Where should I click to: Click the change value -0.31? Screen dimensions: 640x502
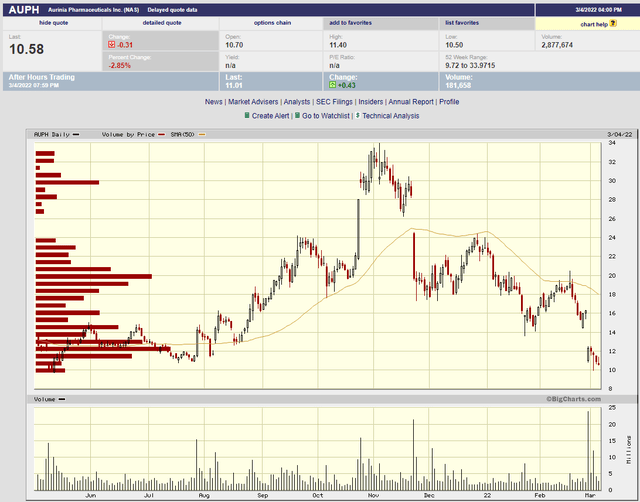[125, 45]
